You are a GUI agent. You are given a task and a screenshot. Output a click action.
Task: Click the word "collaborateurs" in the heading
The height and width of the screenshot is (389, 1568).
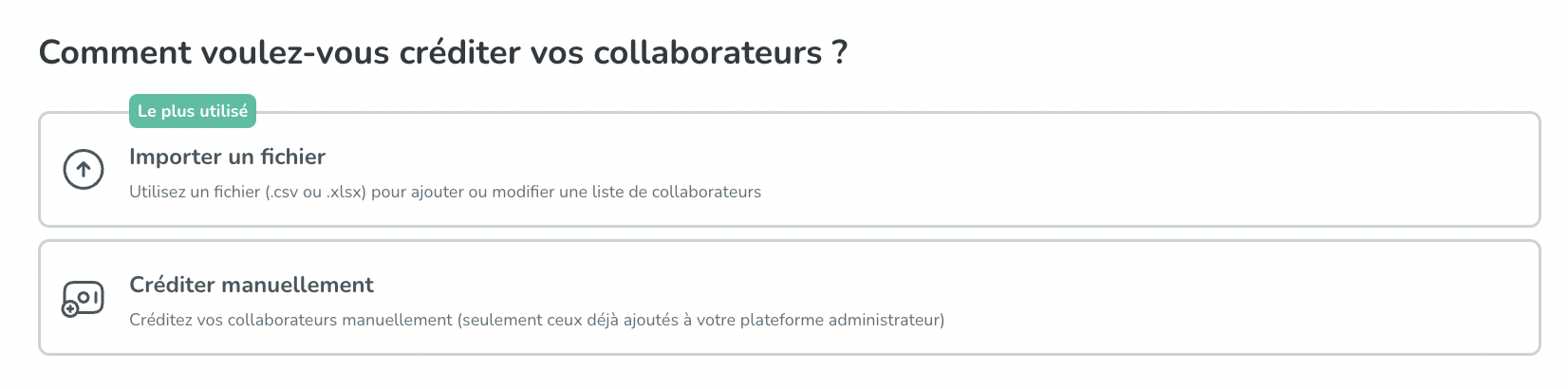[x=707, y=52]
